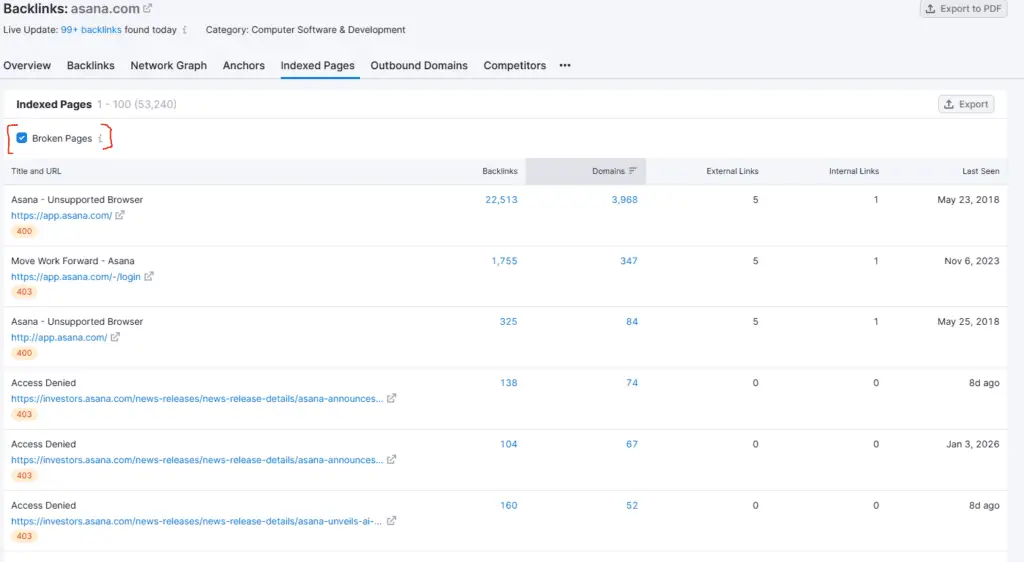Open the asana-unveils-ai investors URL
Viewport: 1024px width, 562px height.
coord(196,522)
